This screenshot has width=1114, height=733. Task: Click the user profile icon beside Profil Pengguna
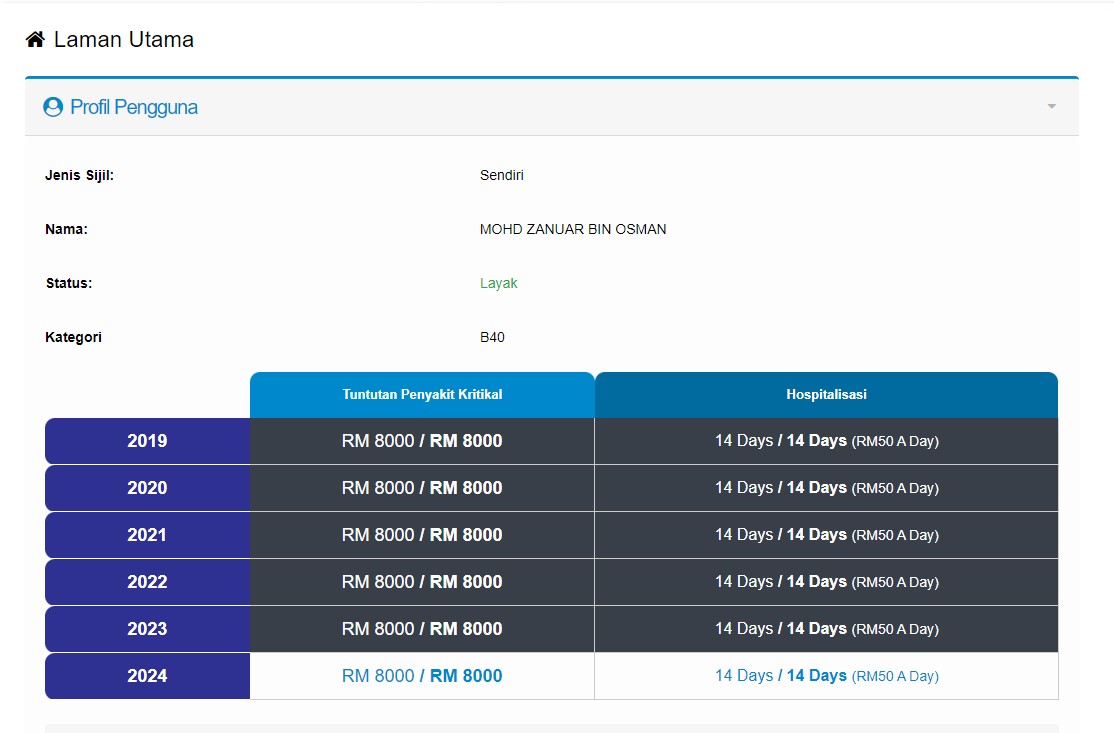(x=53, y=107)
